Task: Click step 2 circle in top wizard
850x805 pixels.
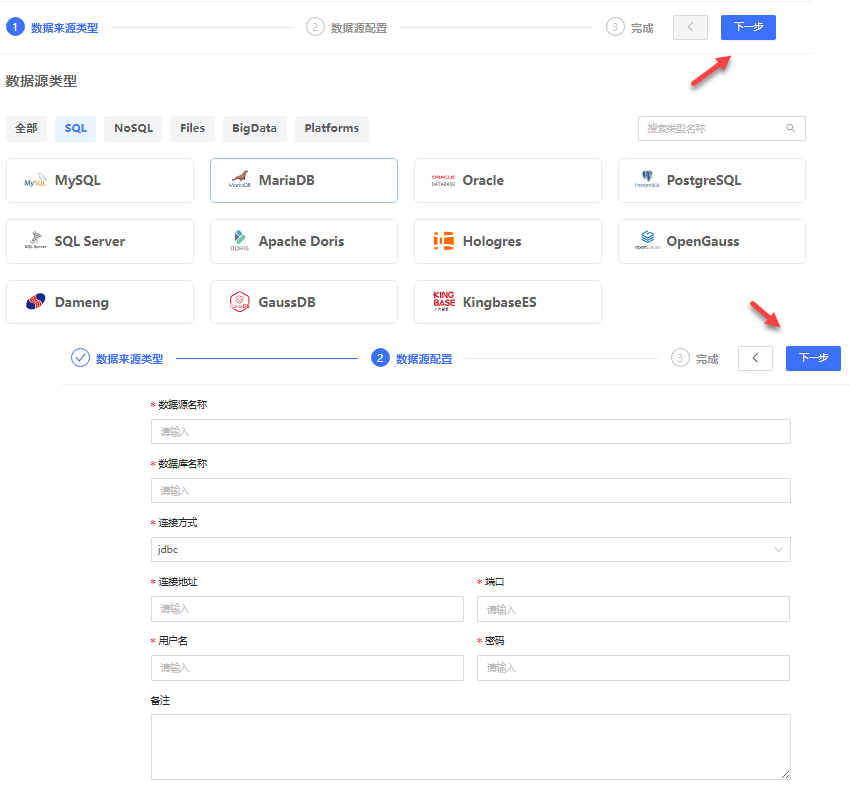Action: tap(315, 27)
